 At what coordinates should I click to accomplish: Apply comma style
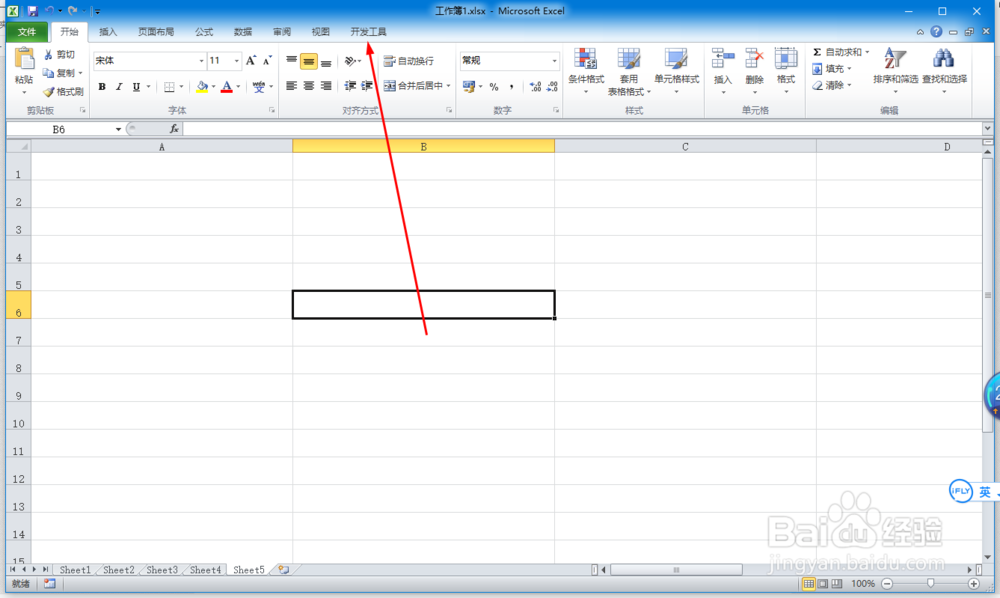(x=511, y=87)
